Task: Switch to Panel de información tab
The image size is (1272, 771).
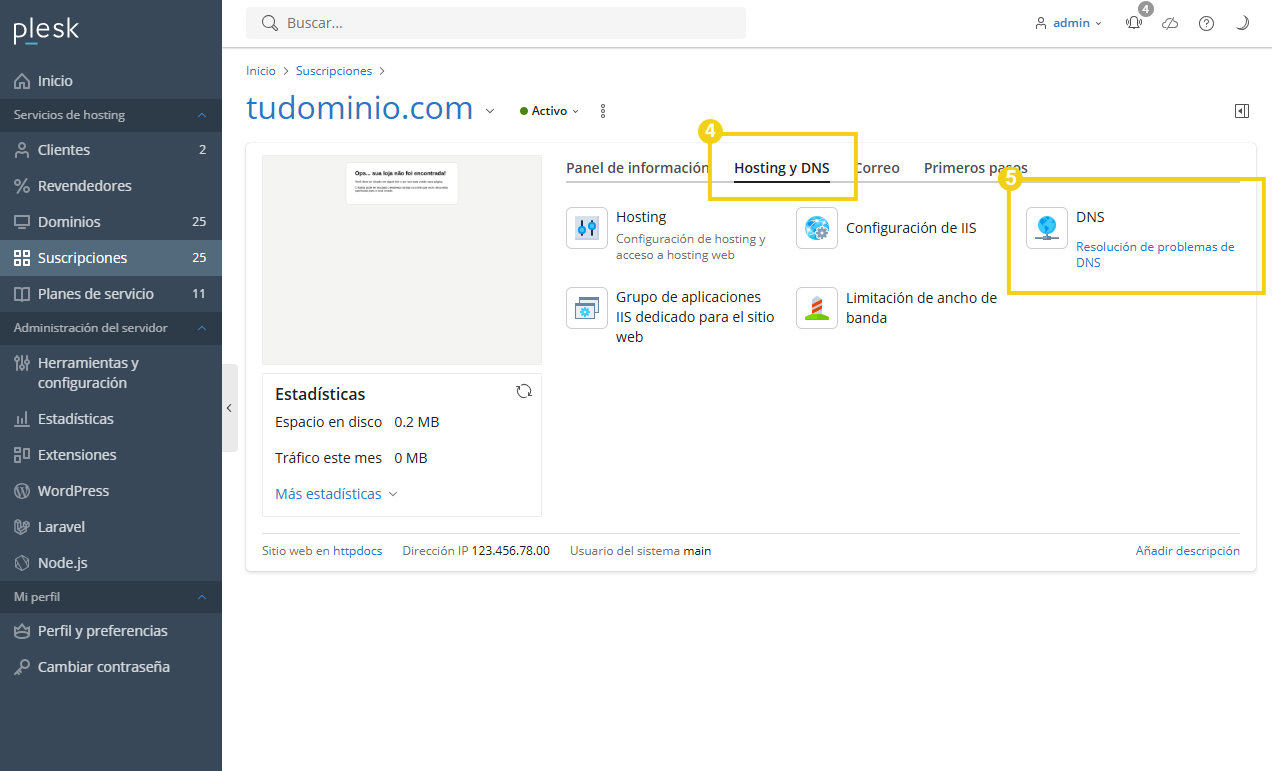Action: click(638, 168)
